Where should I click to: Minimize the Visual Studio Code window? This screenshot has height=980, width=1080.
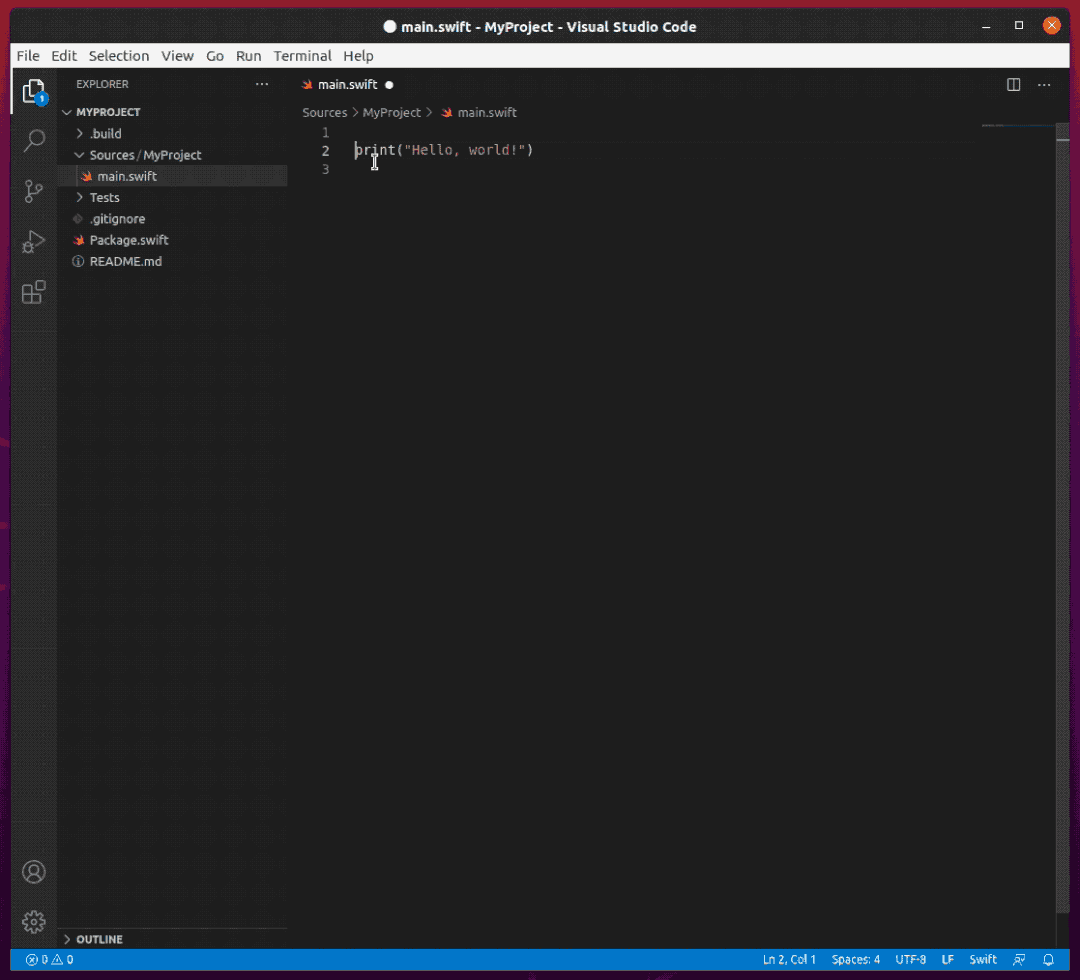coord(986,26)
